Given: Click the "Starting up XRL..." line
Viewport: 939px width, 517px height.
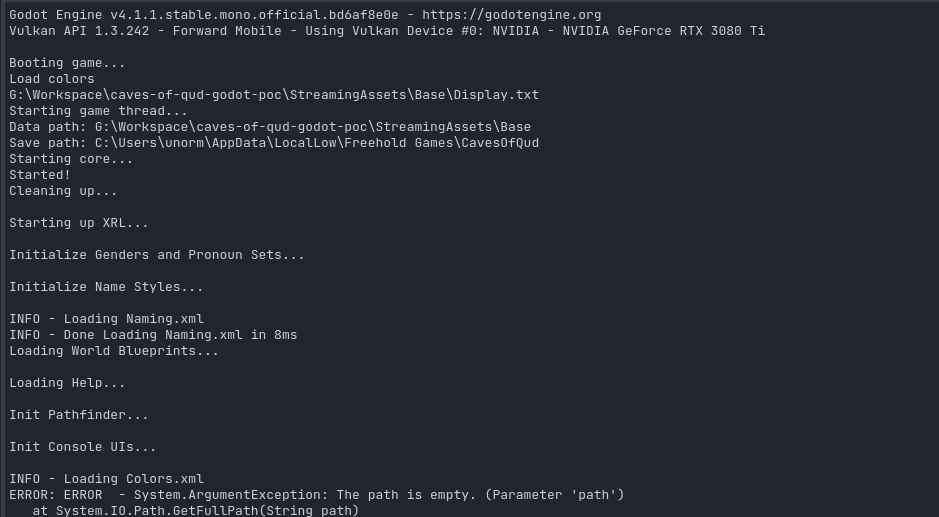Looking at the screenshot, I should click(79, 223).
